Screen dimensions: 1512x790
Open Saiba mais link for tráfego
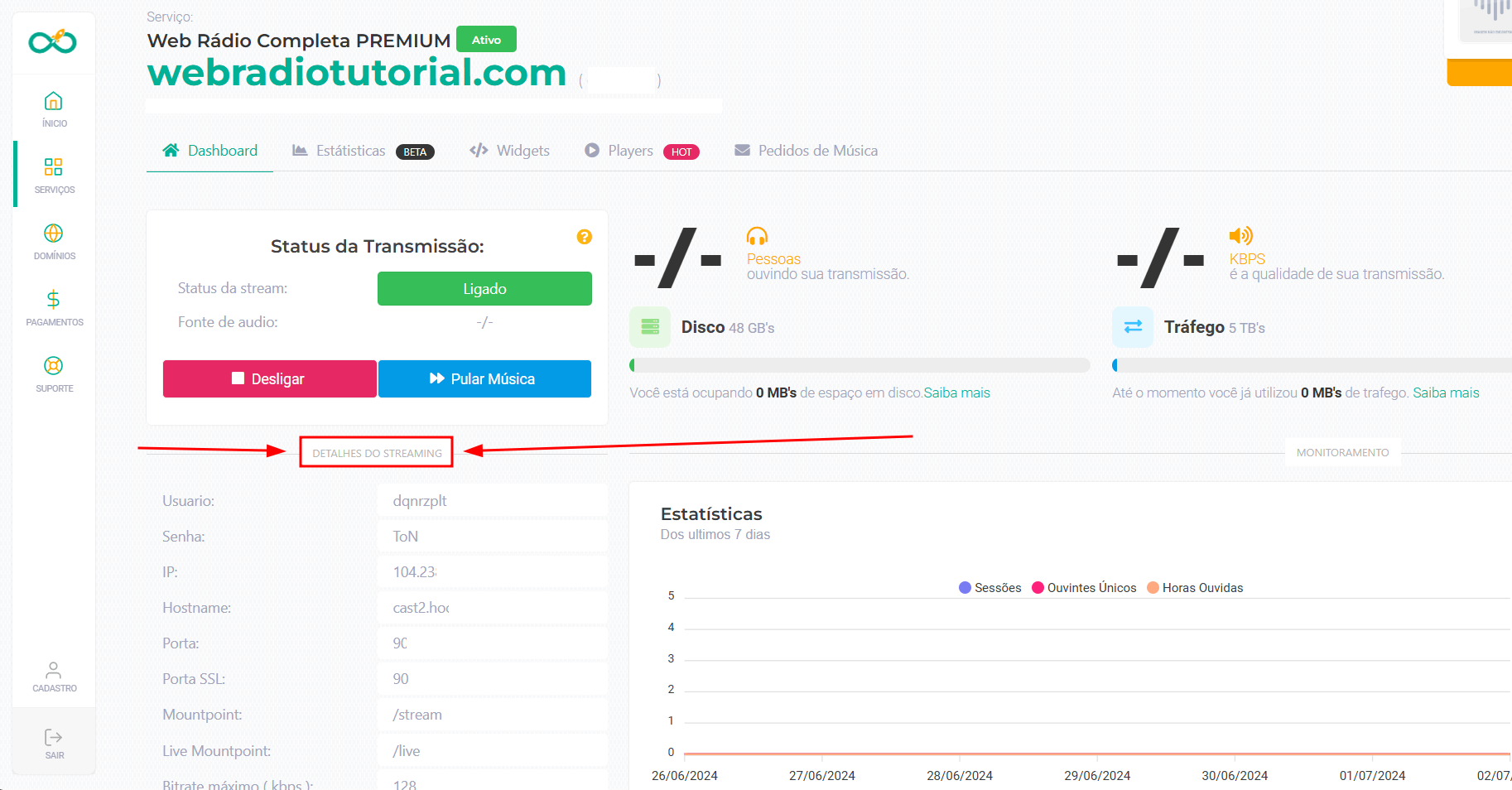click(1446, 393)
